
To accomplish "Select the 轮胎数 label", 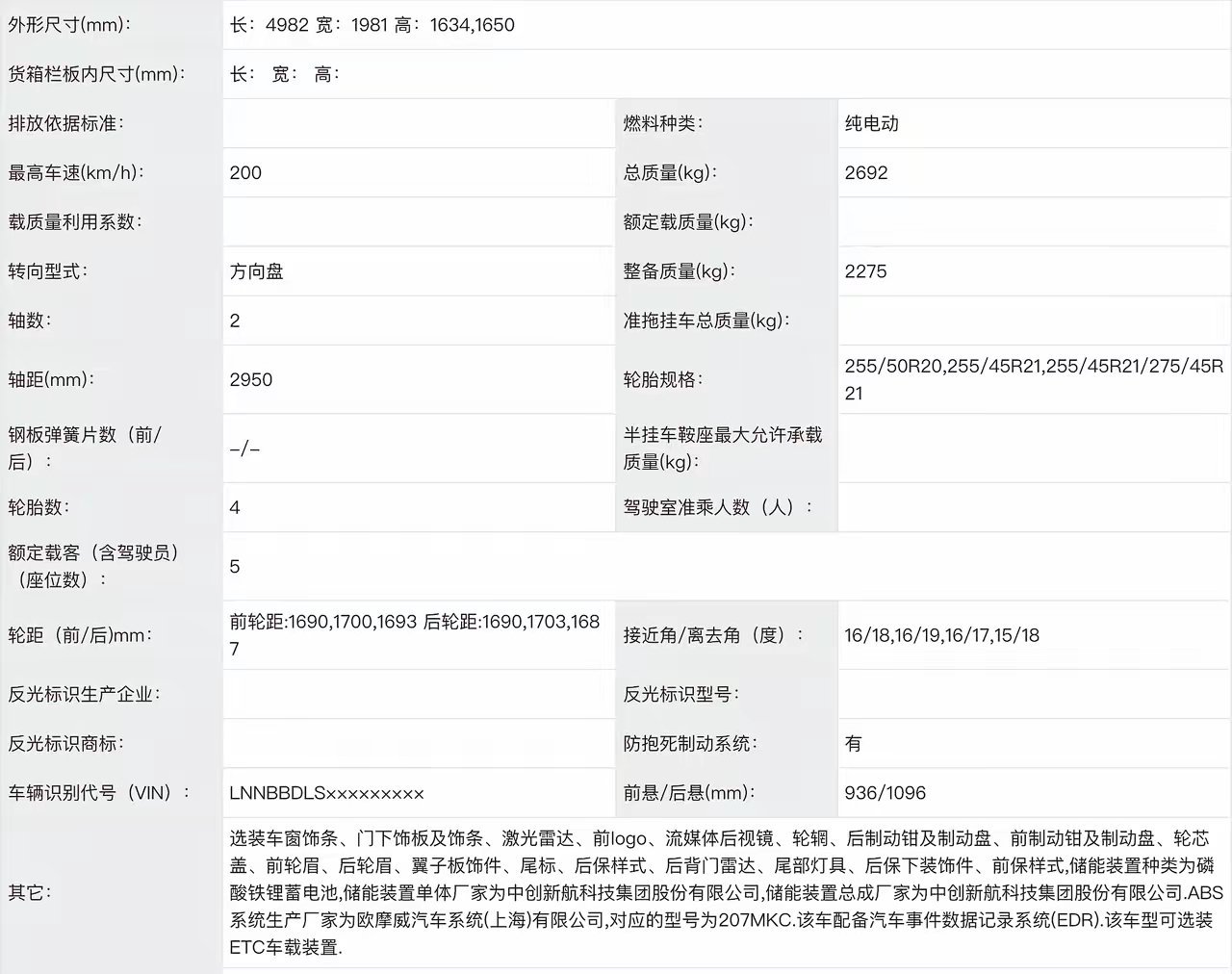I will click(x=38, y=507).
